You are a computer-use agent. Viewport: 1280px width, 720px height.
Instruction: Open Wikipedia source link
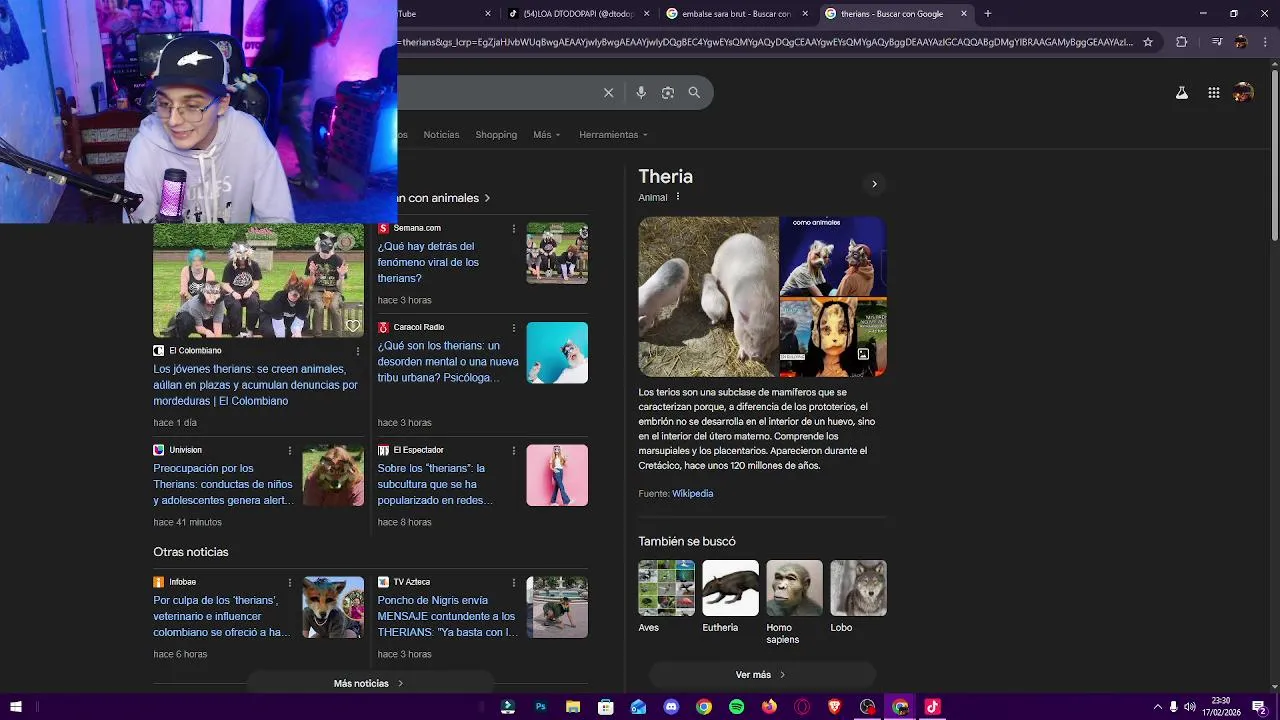[x=692, y=494]
